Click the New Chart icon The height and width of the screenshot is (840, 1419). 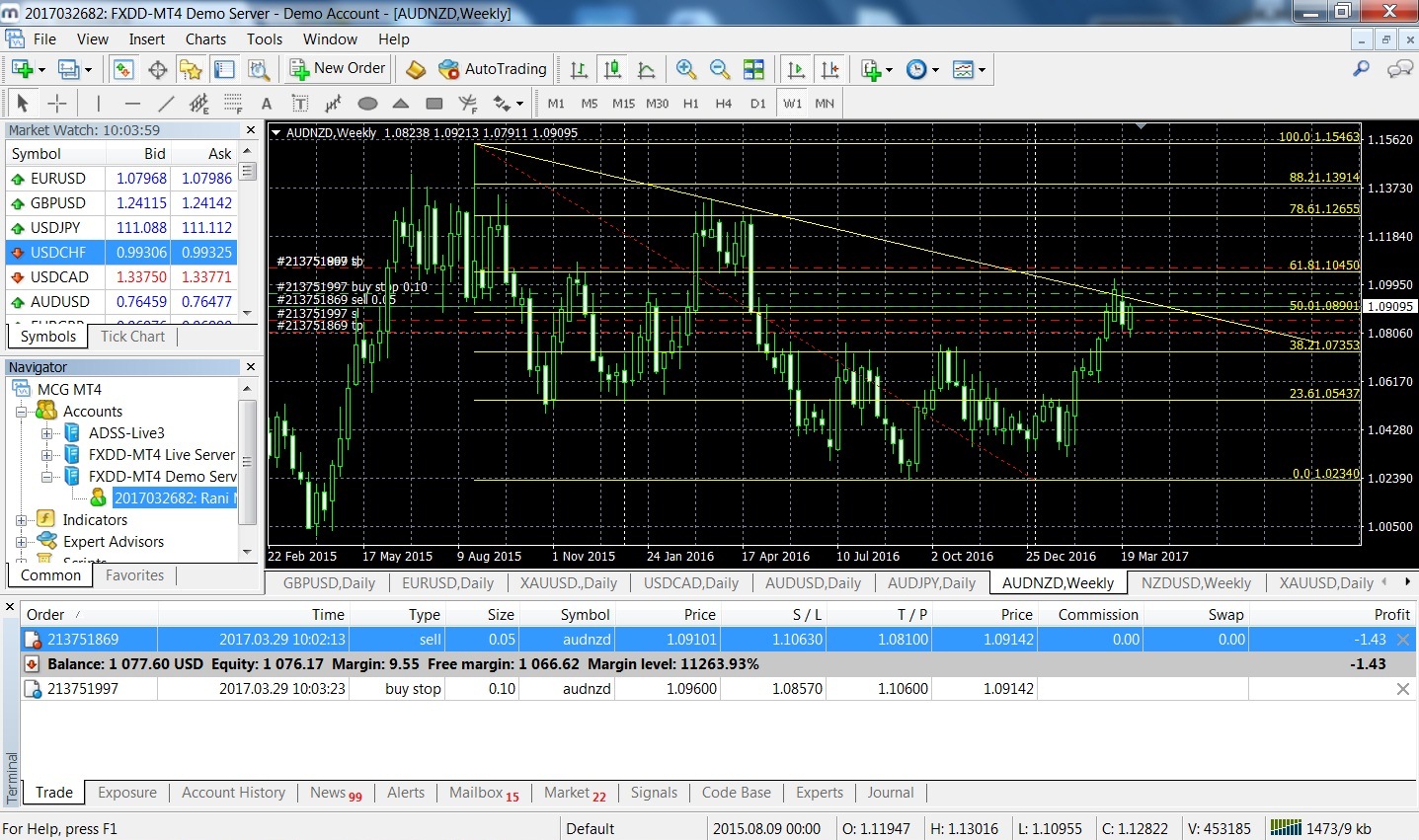(x=22, y=69)
